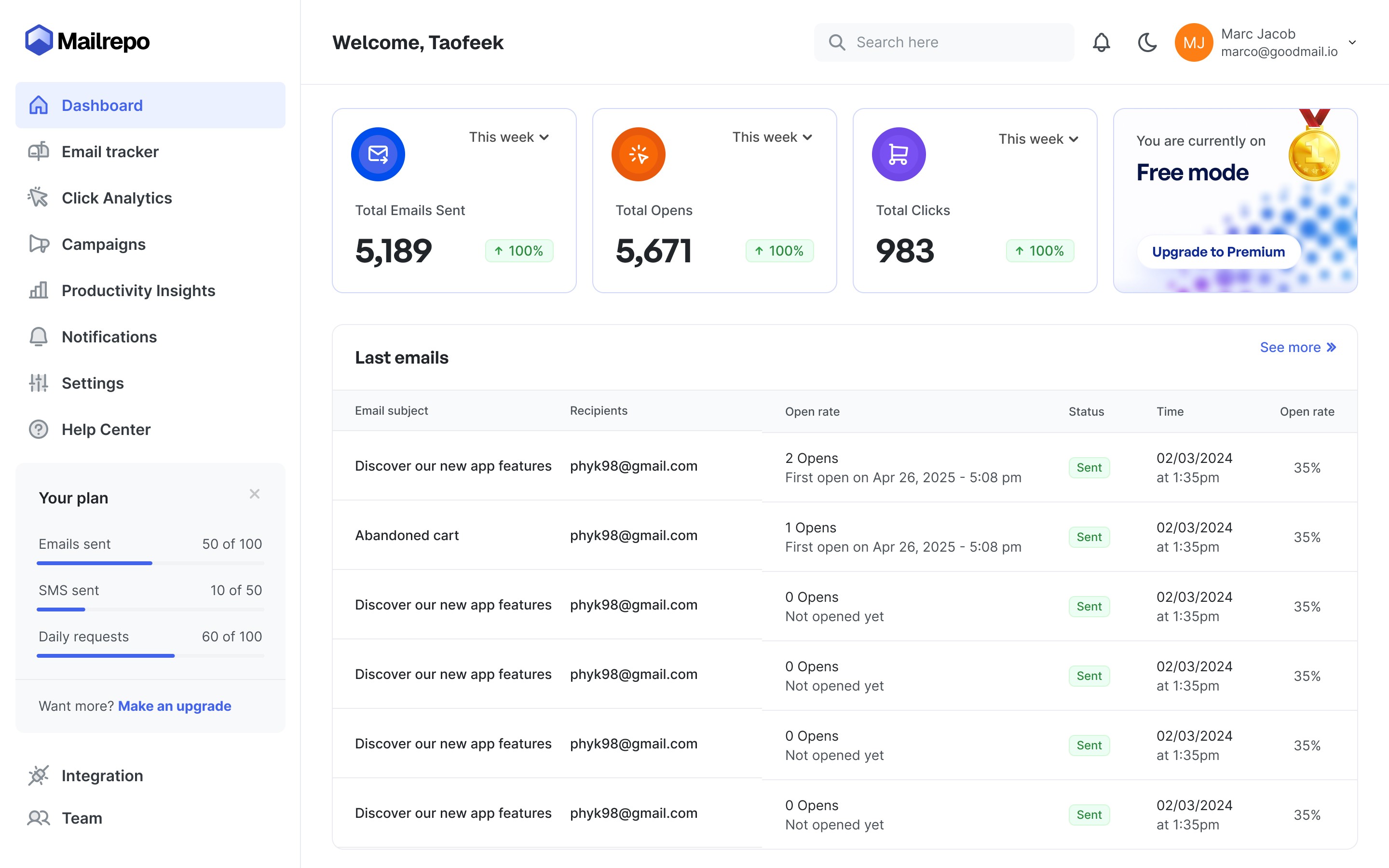Open the Total Opens This week dropdown
Screen dimensions: 1389x868
(772, 137)
